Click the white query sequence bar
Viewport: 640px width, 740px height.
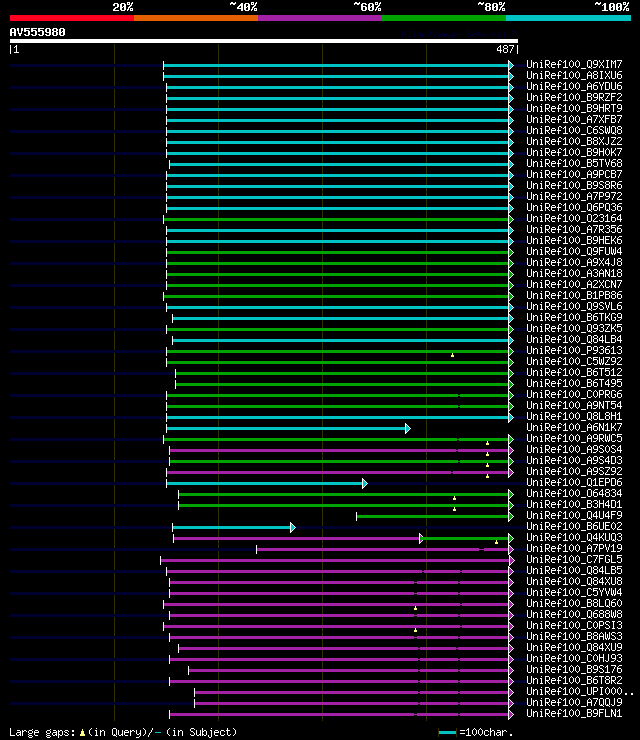(264, 41)
